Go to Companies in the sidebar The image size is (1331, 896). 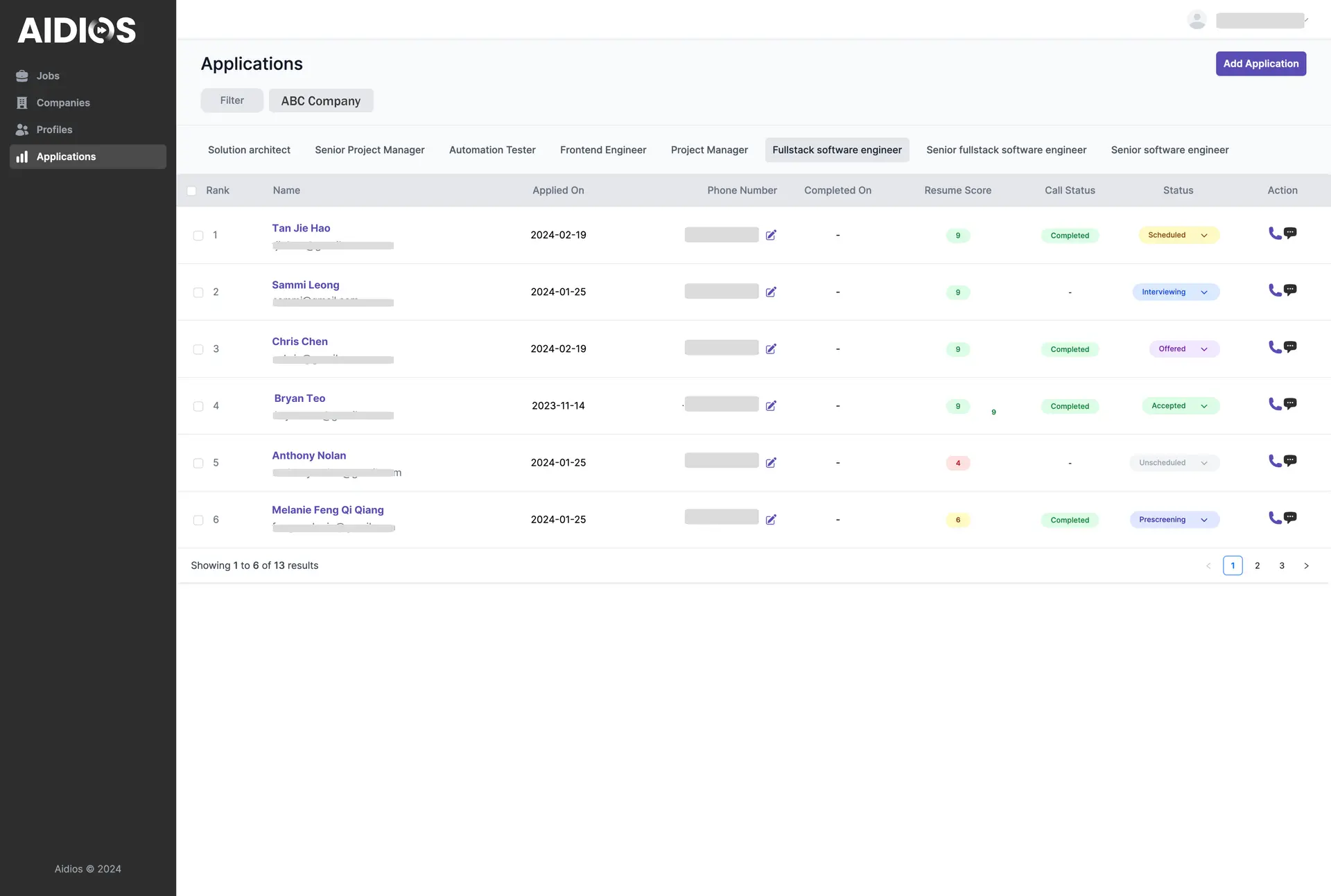(x=62, y=103)
